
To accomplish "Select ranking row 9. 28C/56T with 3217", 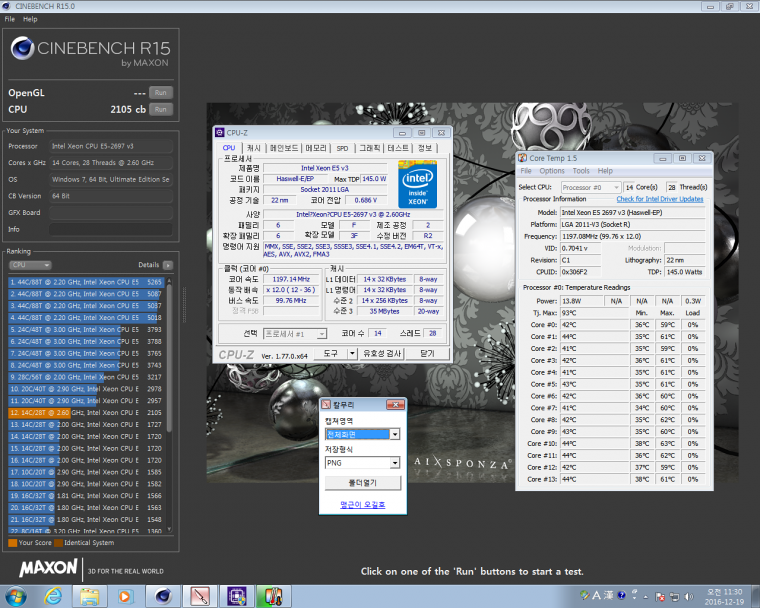I will point(86,377).
